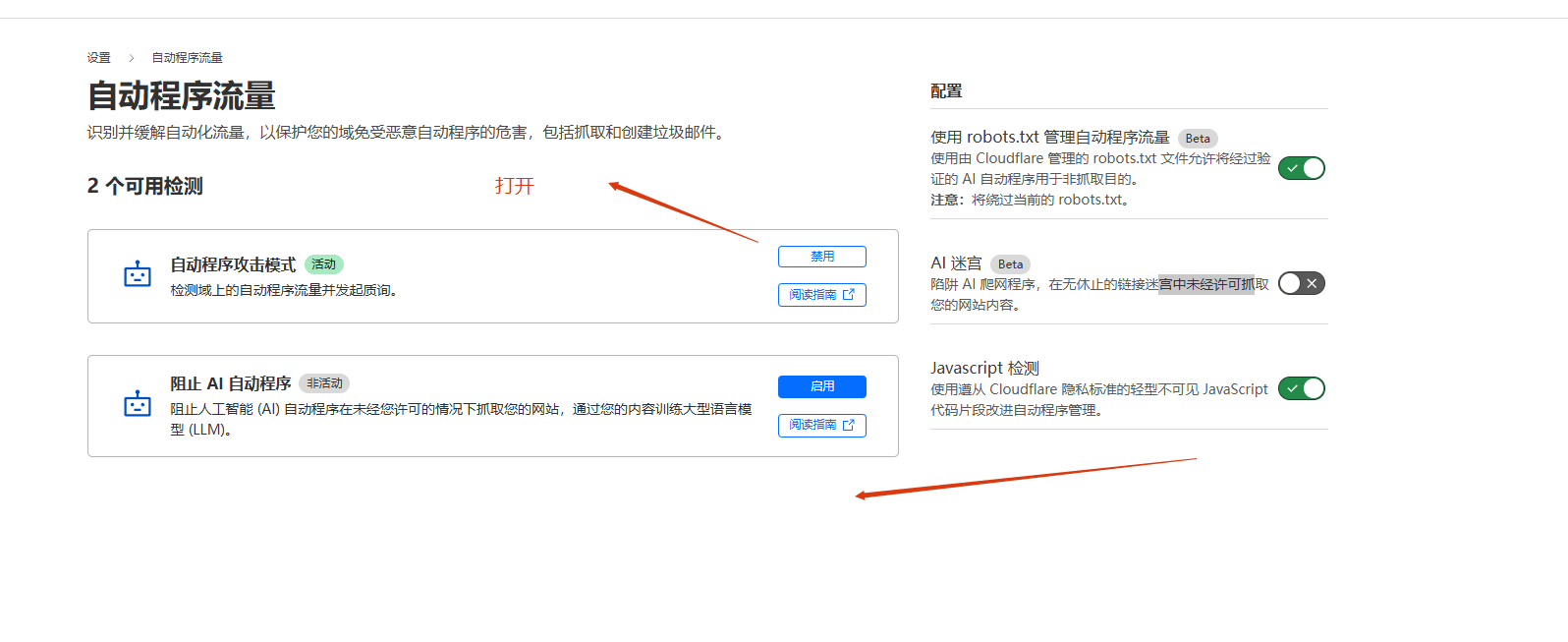Click page description 识别并缓解自动化流量

(409, 133)
